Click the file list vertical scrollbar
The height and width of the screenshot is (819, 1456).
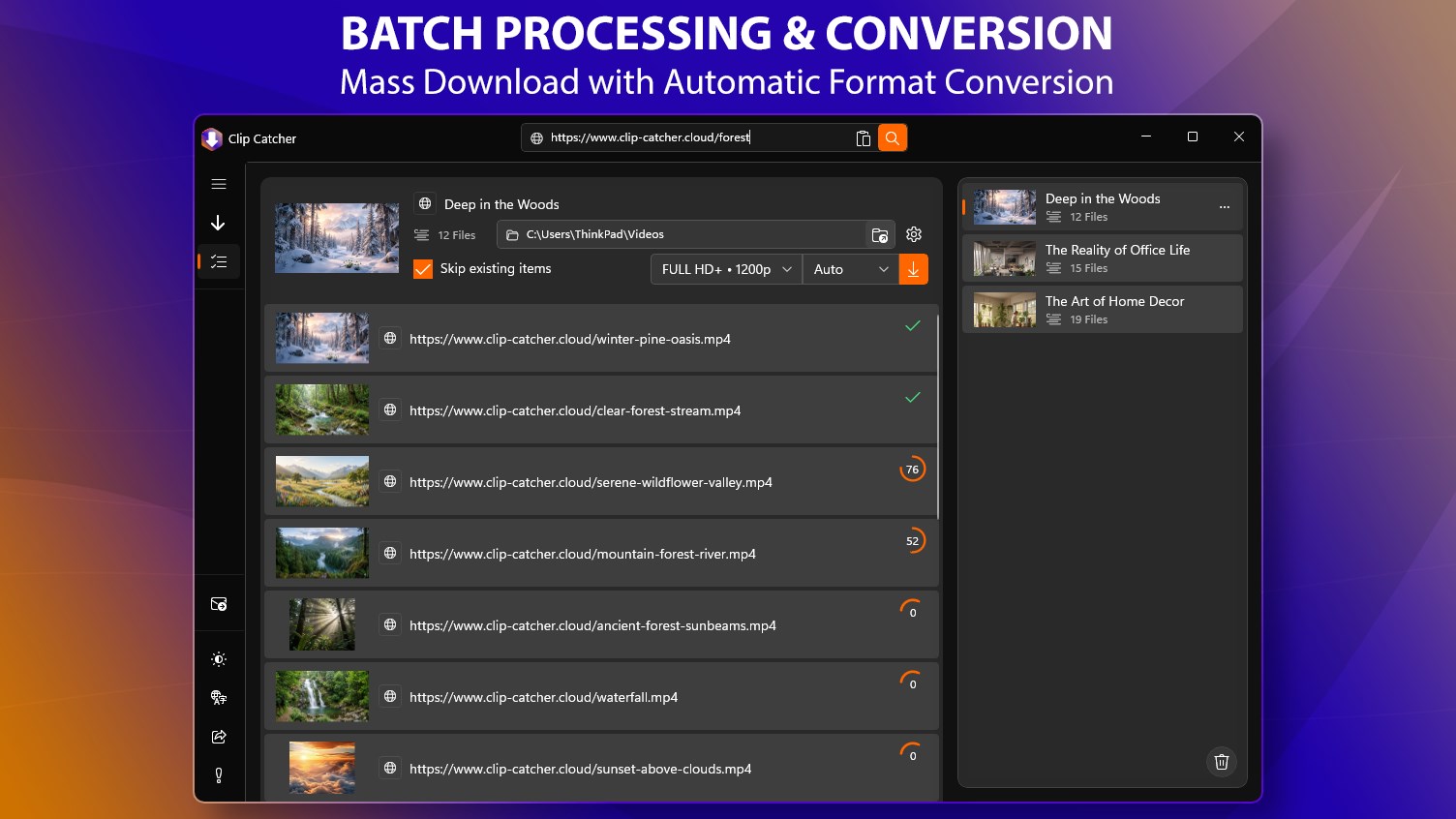tap(938, 416)
